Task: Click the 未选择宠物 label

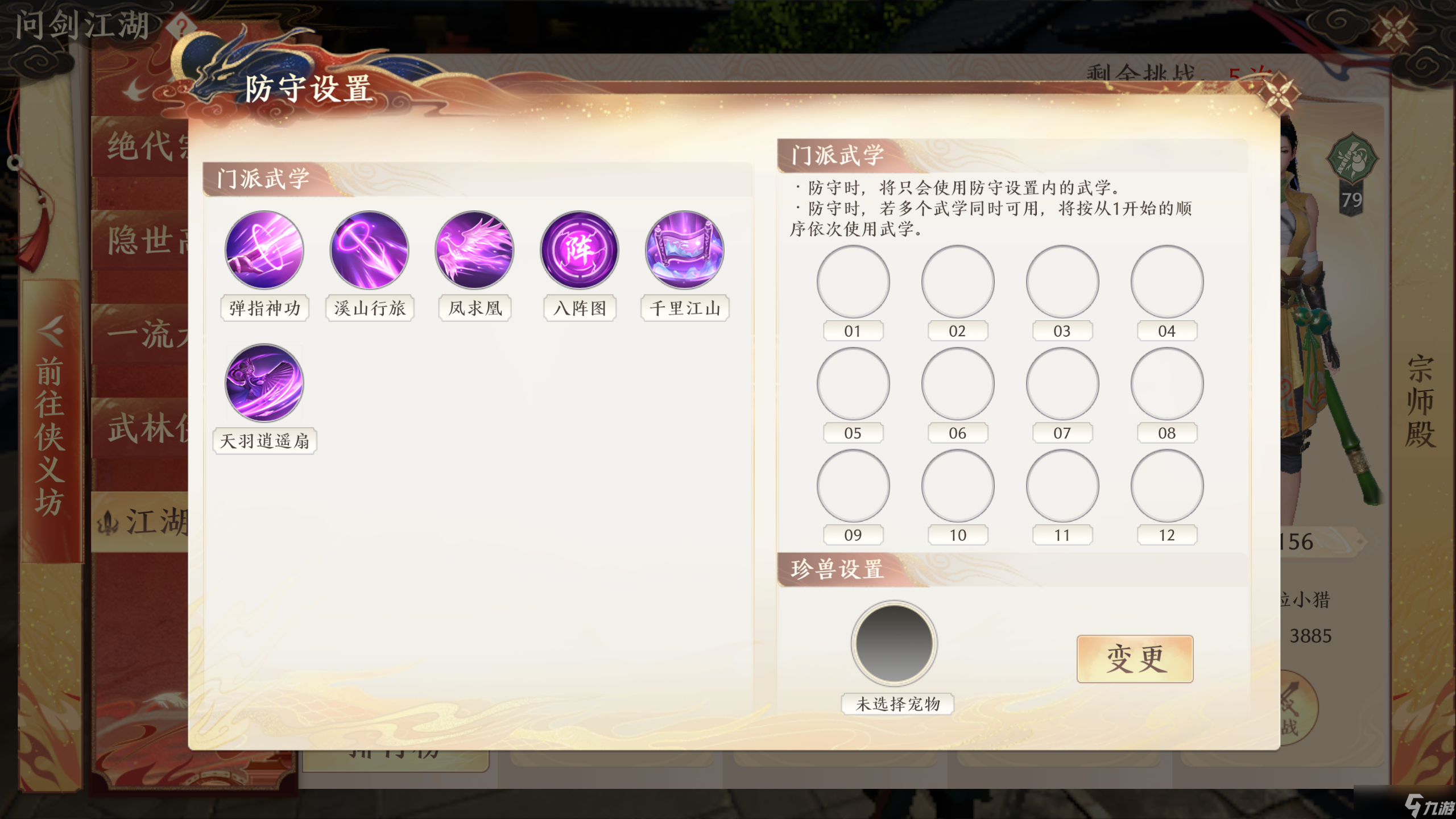Action: pyautogui.click(x=897, y=704)
